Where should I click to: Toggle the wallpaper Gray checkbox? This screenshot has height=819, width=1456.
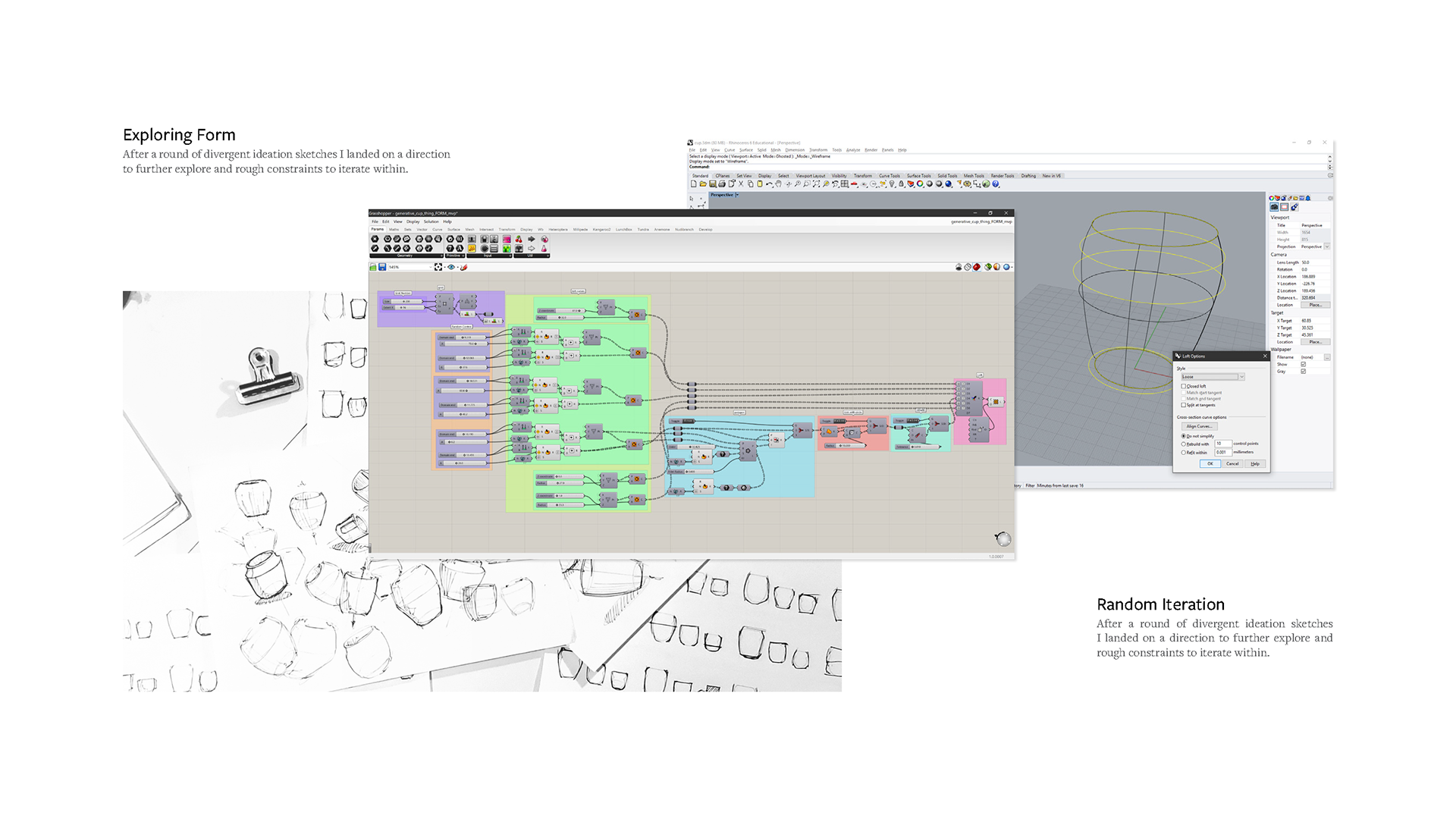(x=1304, y=371)
